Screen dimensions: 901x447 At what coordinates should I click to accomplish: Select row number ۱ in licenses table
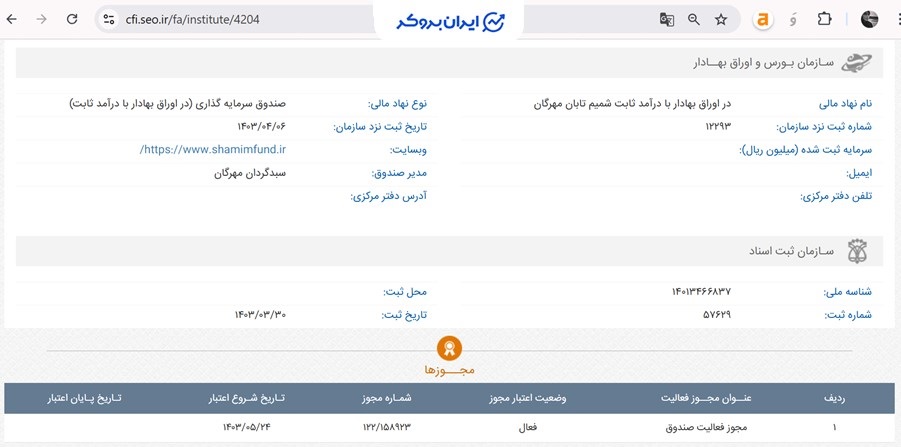pyautogui.click(x=834, y=427)
